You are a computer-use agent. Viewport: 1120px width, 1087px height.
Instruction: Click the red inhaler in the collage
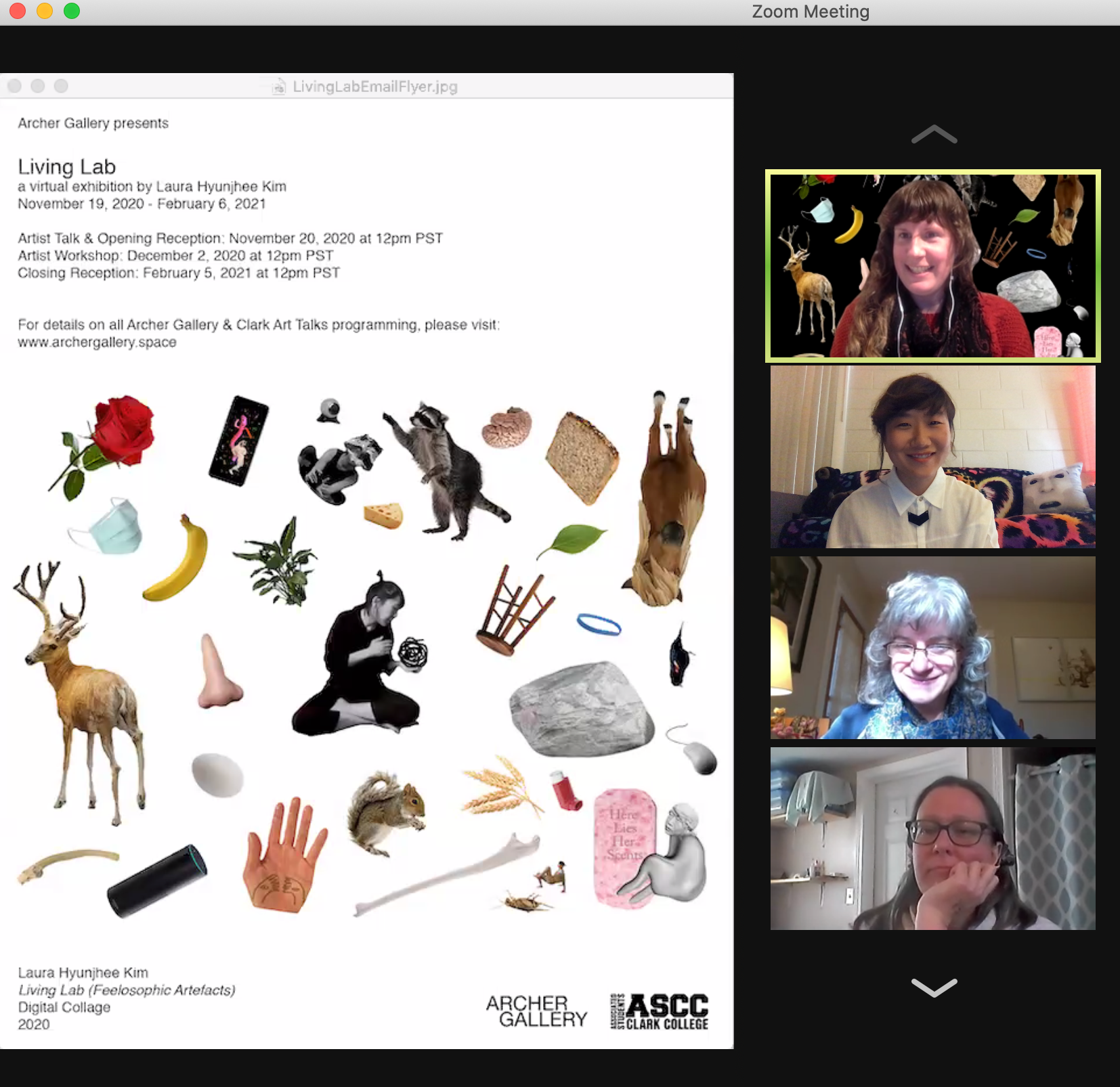pos(566,791)
